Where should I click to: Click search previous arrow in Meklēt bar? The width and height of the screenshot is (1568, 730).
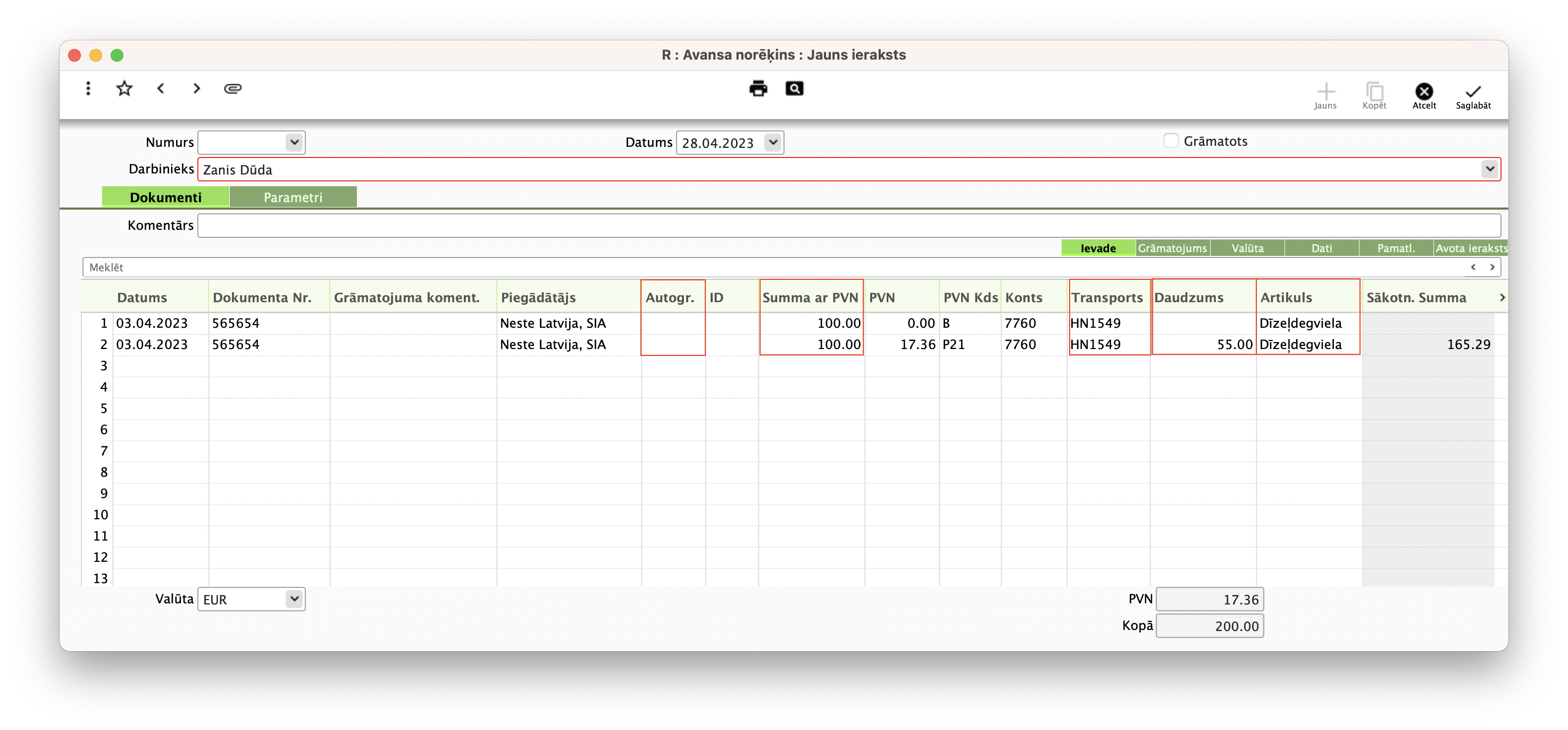pyautogui.click(x=1473, y=267)
